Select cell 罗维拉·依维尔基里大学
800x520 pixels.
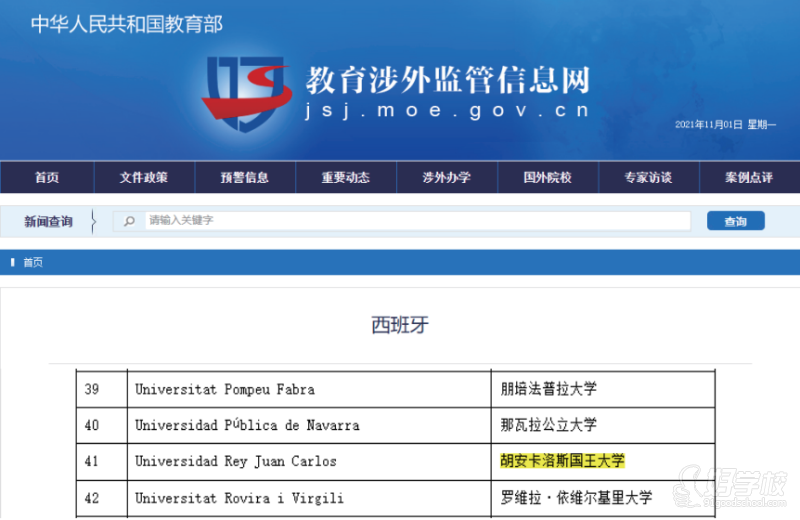point(603,499)
